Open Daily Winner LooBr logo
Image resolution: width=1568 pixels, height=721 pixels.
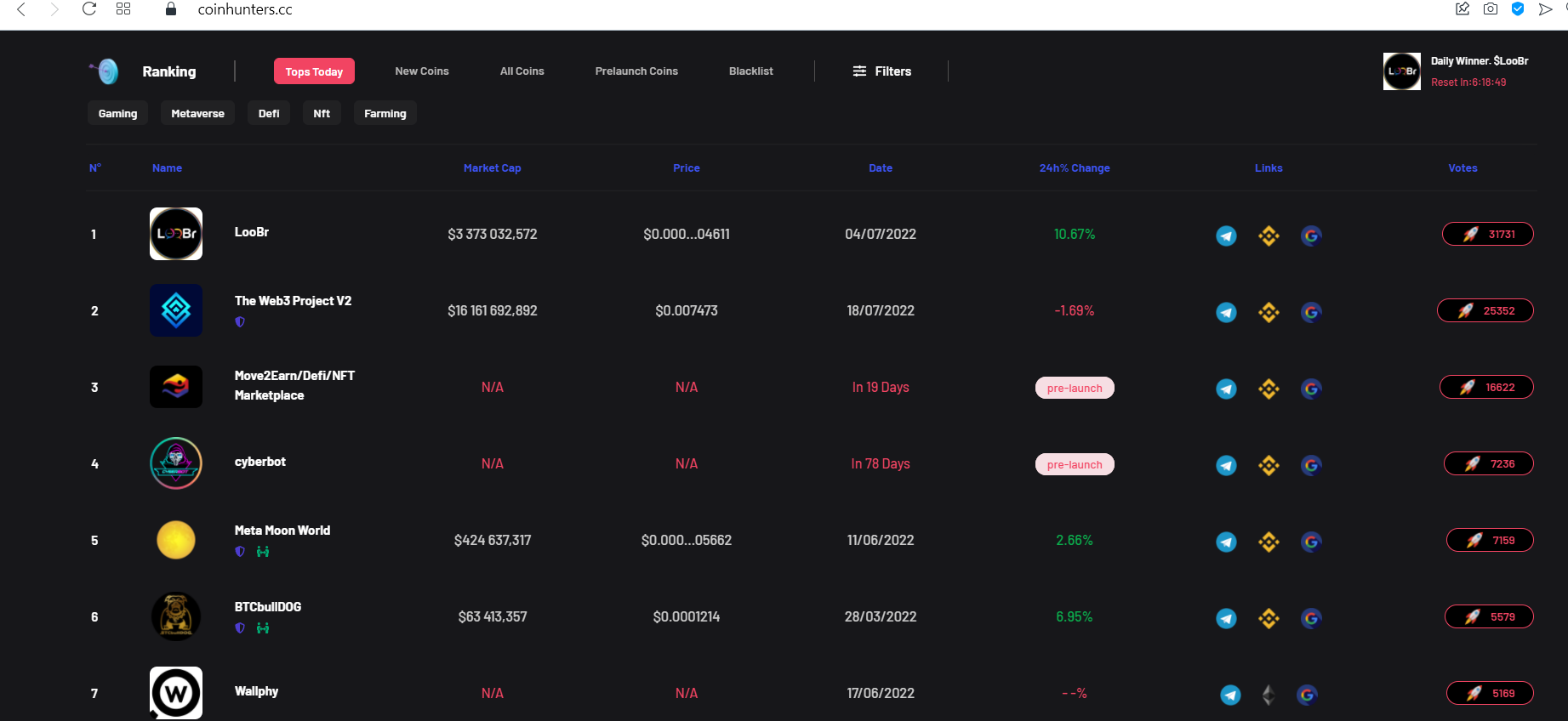(x=1402, y=71)
